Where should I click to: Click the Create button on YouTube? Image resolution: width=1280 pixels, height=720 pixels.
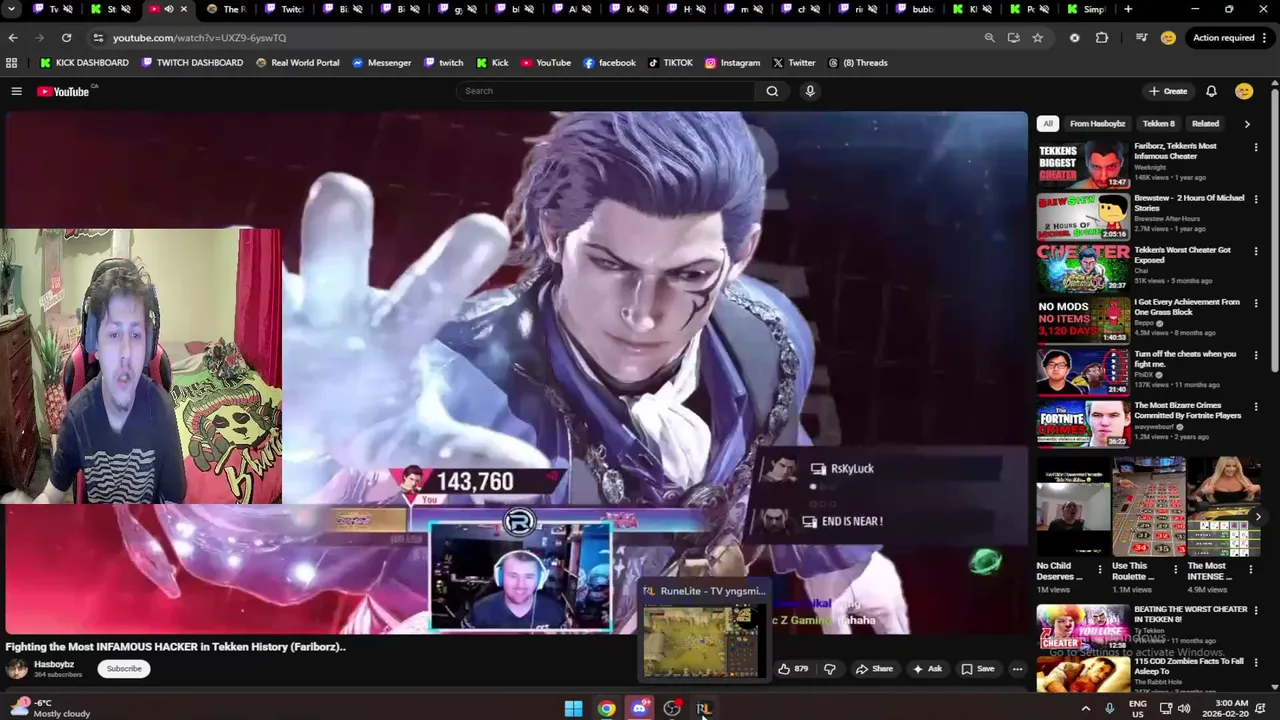point(1168,91)
